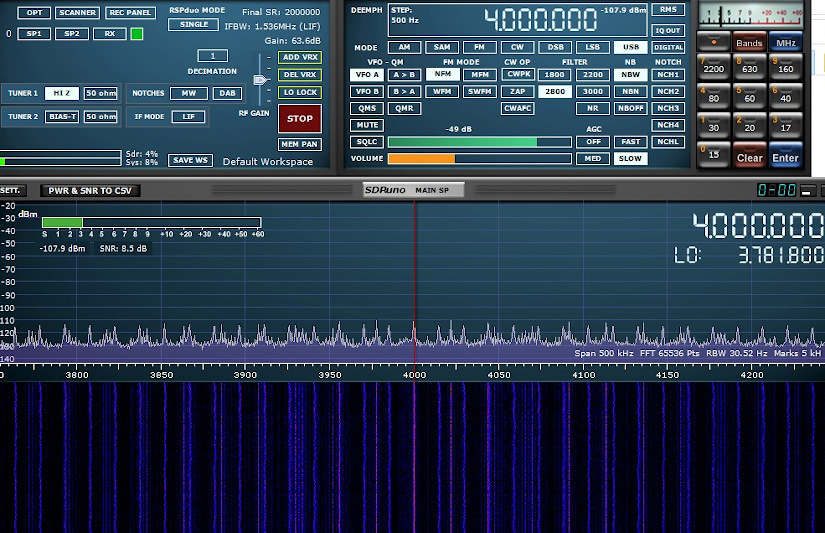Select CW mode
The image size is (825, 533).
pyautogui.click(x=517, y=47)
